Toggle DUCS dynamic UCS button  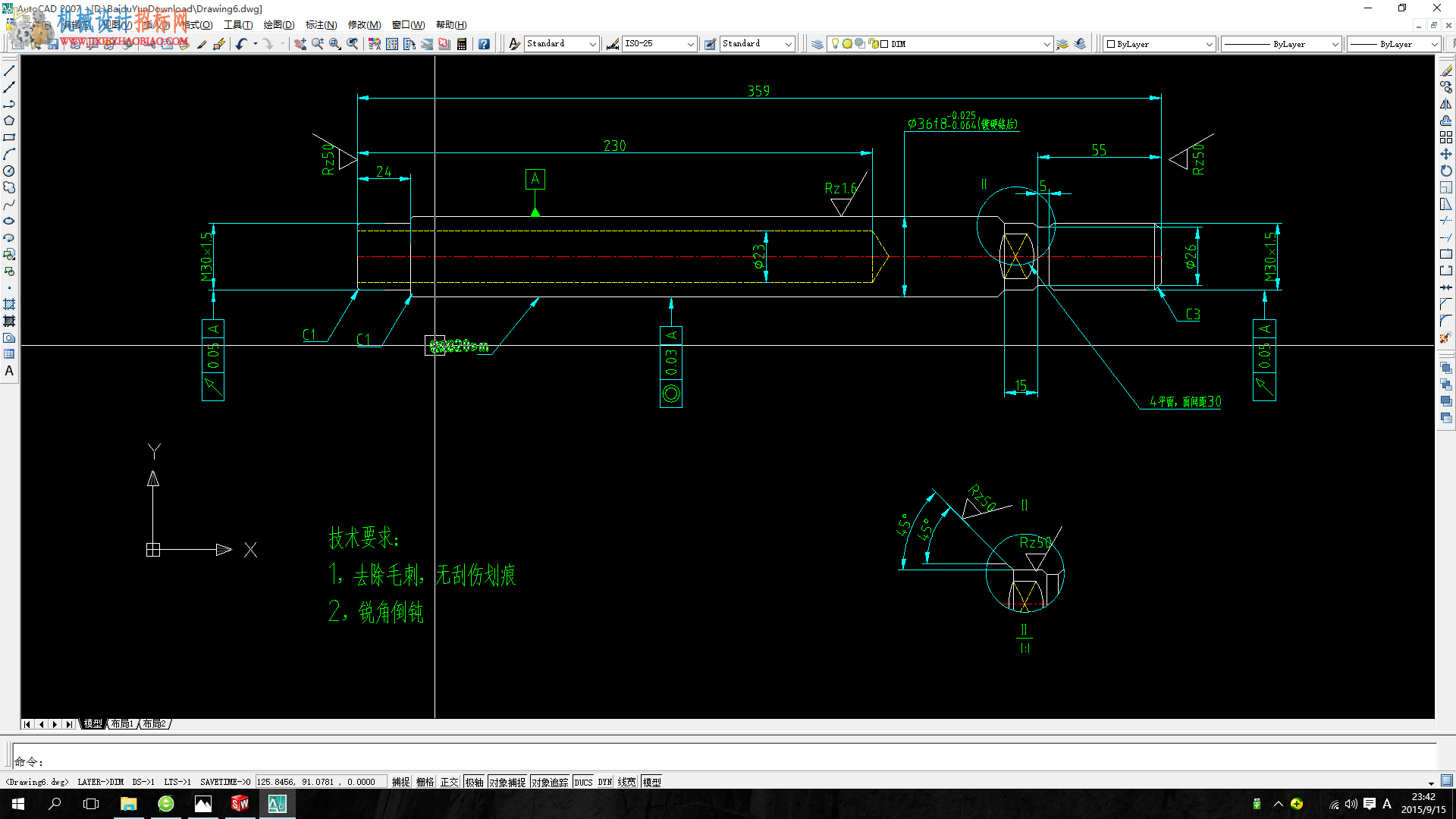pos(583,782)
